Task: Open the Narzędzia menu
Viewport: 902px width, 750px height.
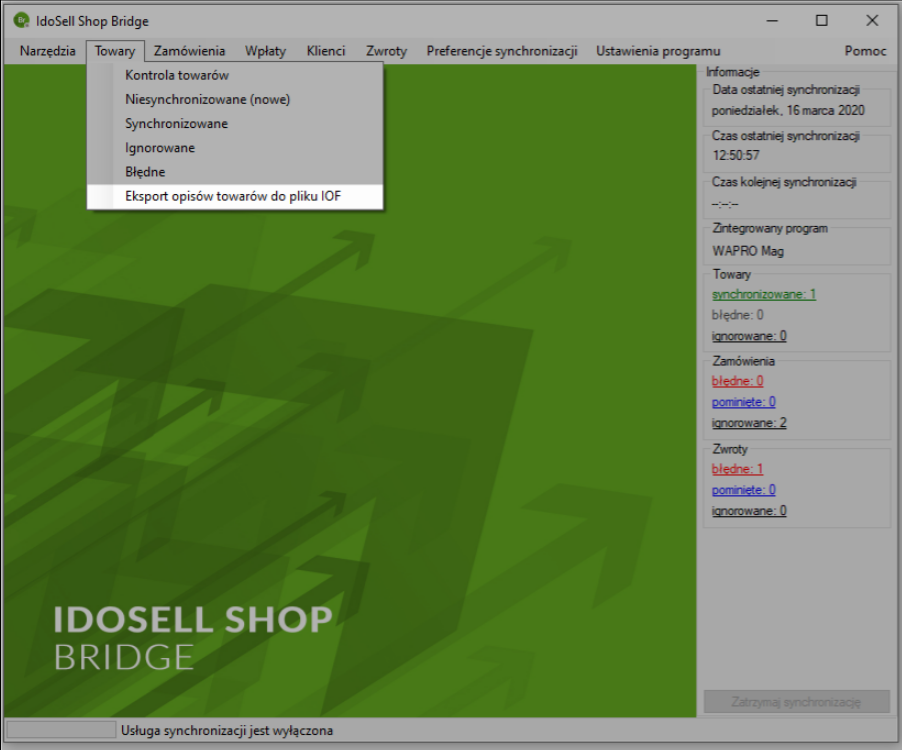Action: pyautogui.click(x=47, y=51)
